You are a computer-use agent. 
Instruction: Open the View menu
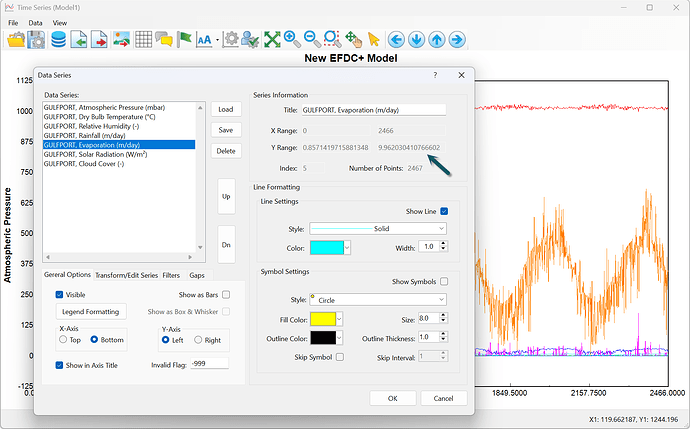pyautogui.click(x=60, y=23)
